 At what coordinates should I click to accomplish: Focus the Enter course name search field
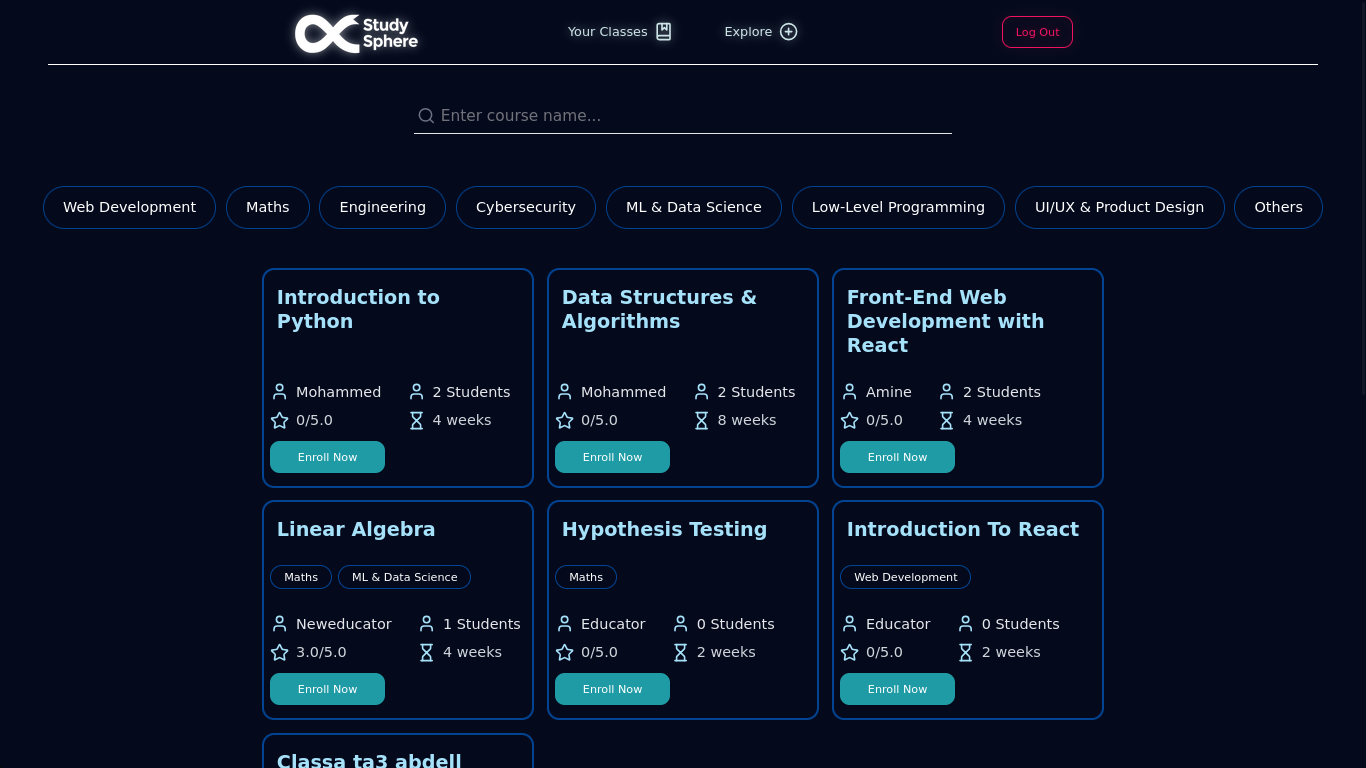point(690,116)
